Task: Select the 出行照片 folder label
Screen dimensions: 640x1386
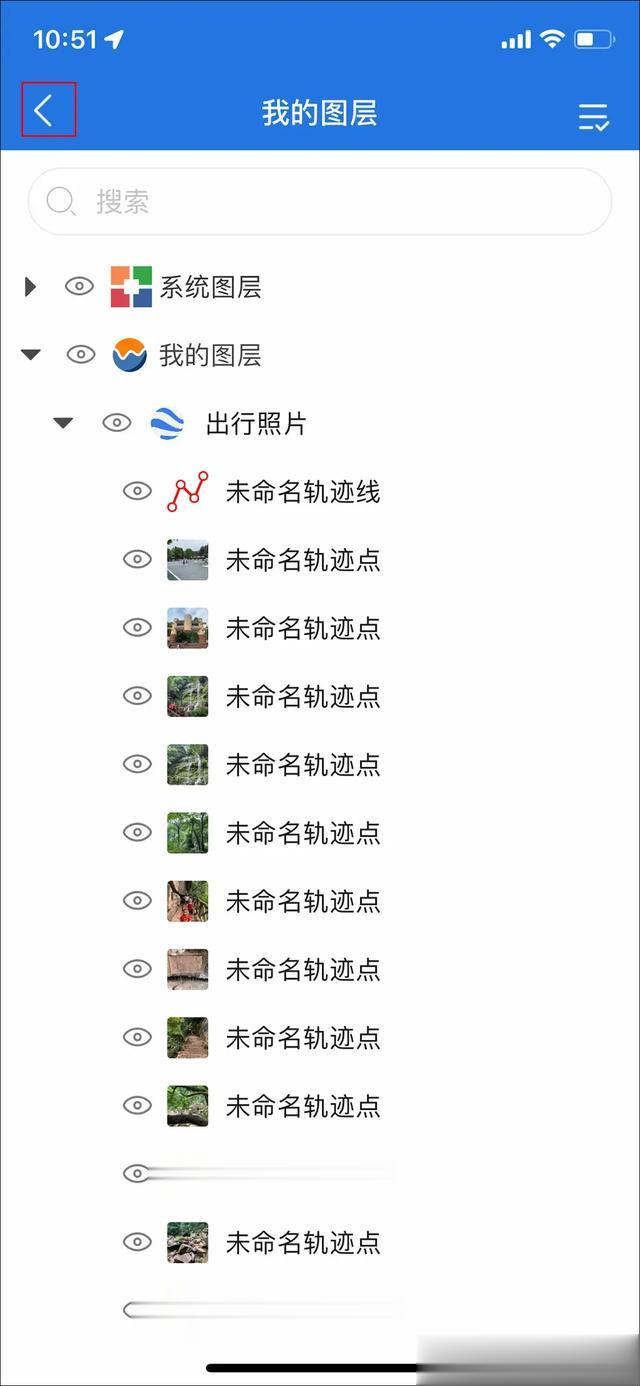Action: click(256, 423)
